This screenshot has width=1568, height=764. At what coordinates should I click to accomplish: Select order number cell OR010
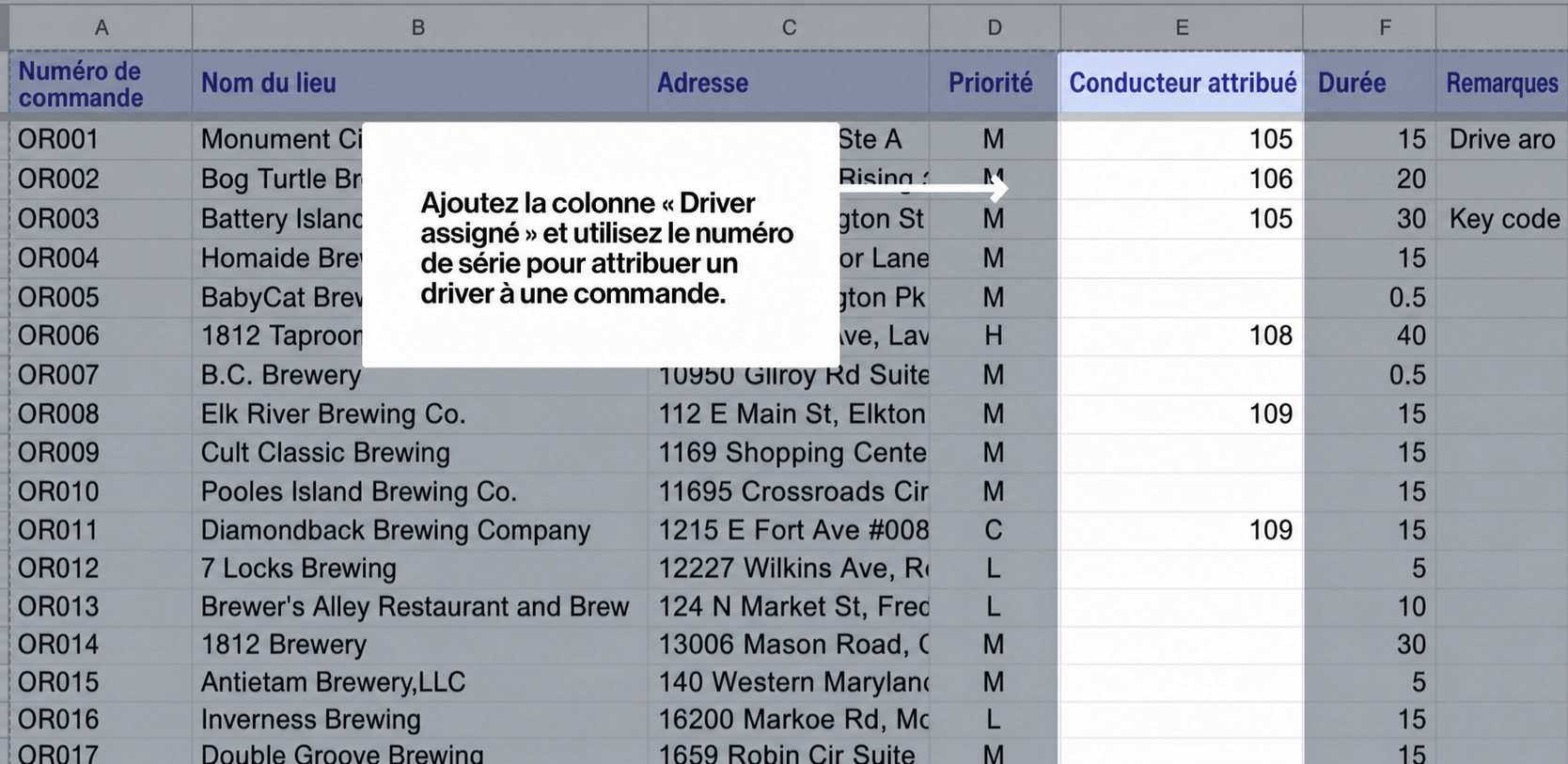(x=101, y=491)
